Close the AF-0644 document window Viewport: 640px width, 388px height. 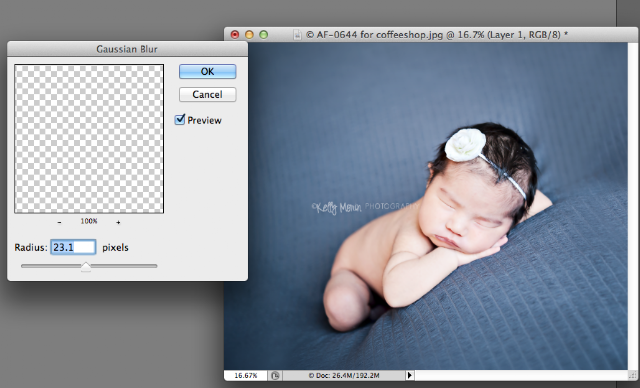coord(235,35)
